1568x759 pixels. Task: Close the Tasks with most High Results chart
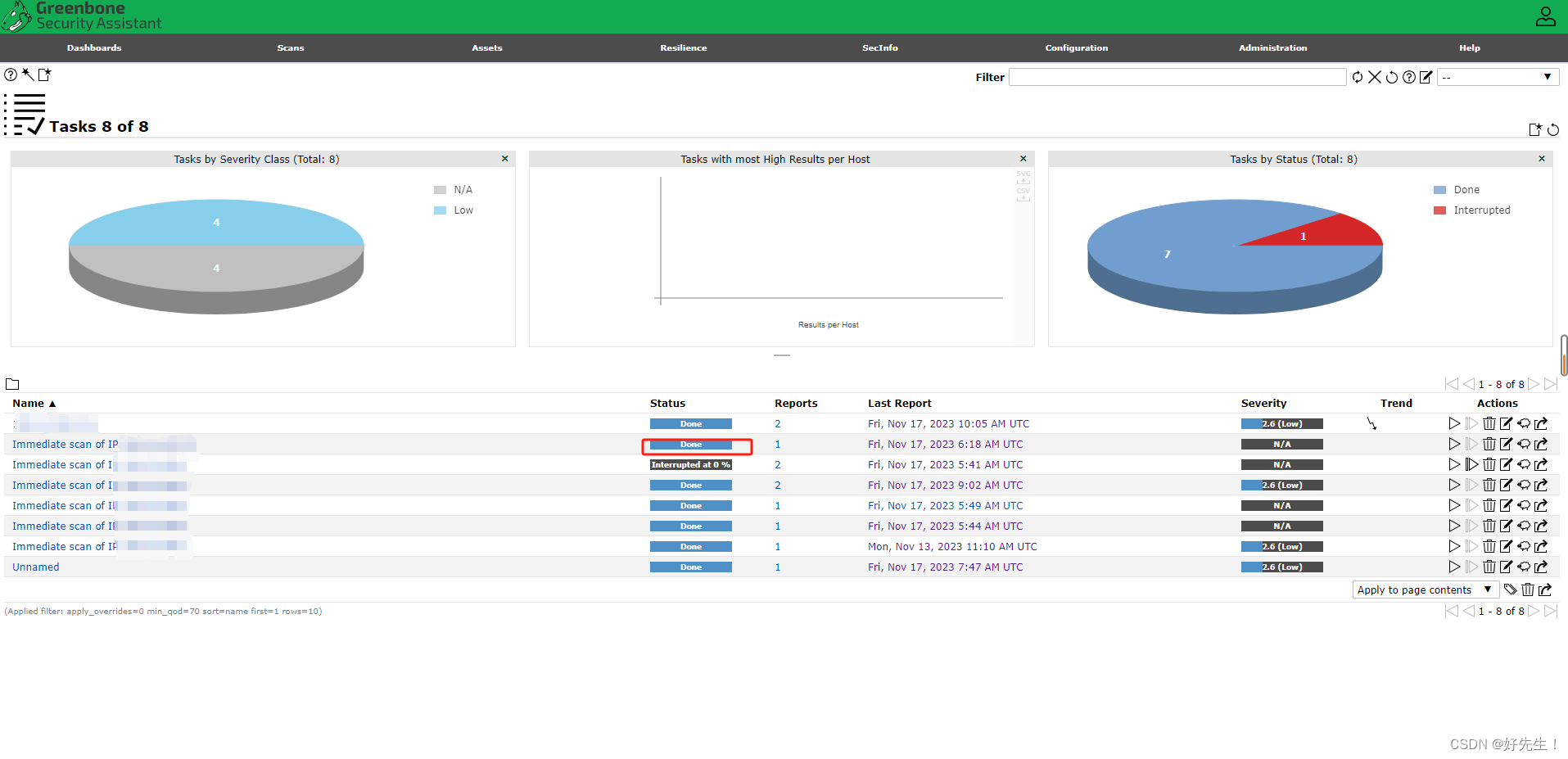[x=1023, y=159]
